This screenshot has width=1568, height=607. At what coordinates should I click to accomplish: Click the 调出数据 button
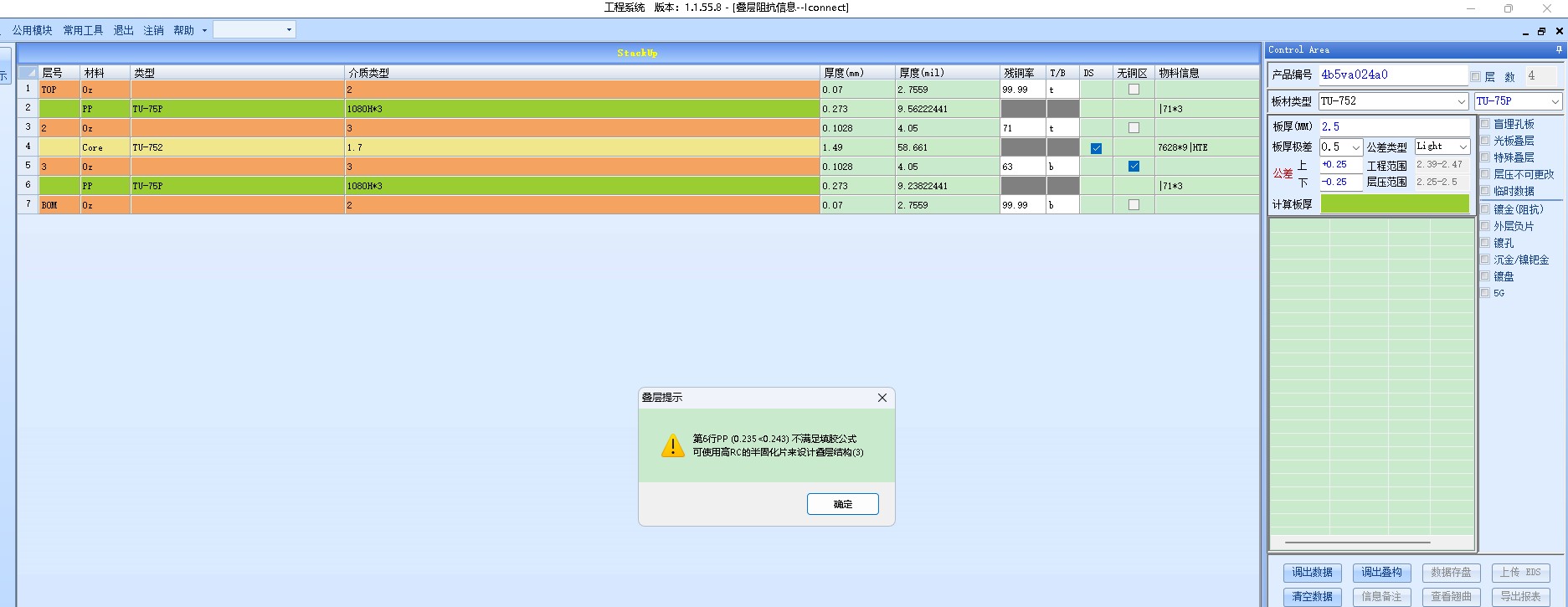pos(1312,573)
